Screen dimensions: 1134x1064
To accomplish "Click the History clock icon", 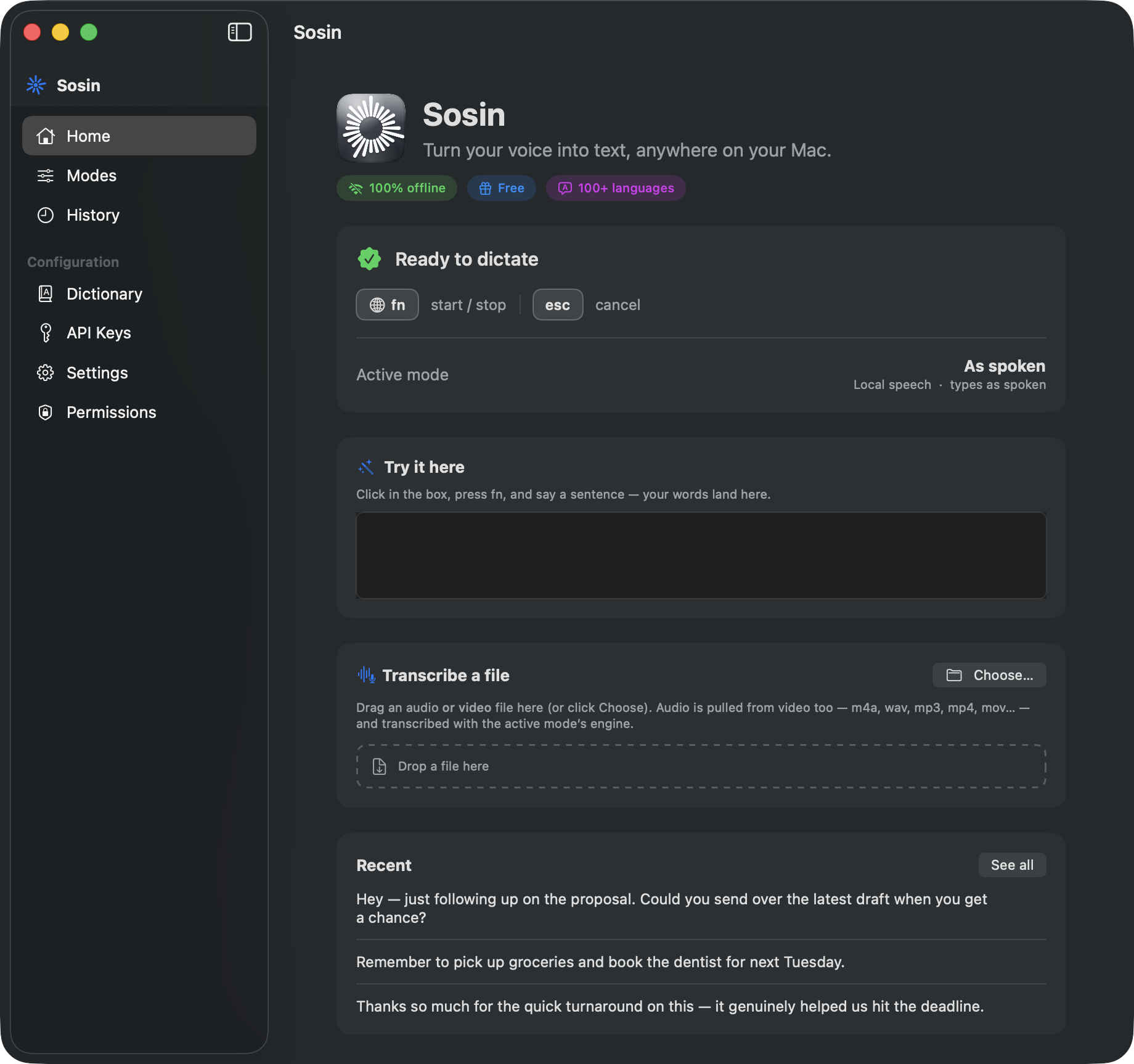I will (46, 215).
